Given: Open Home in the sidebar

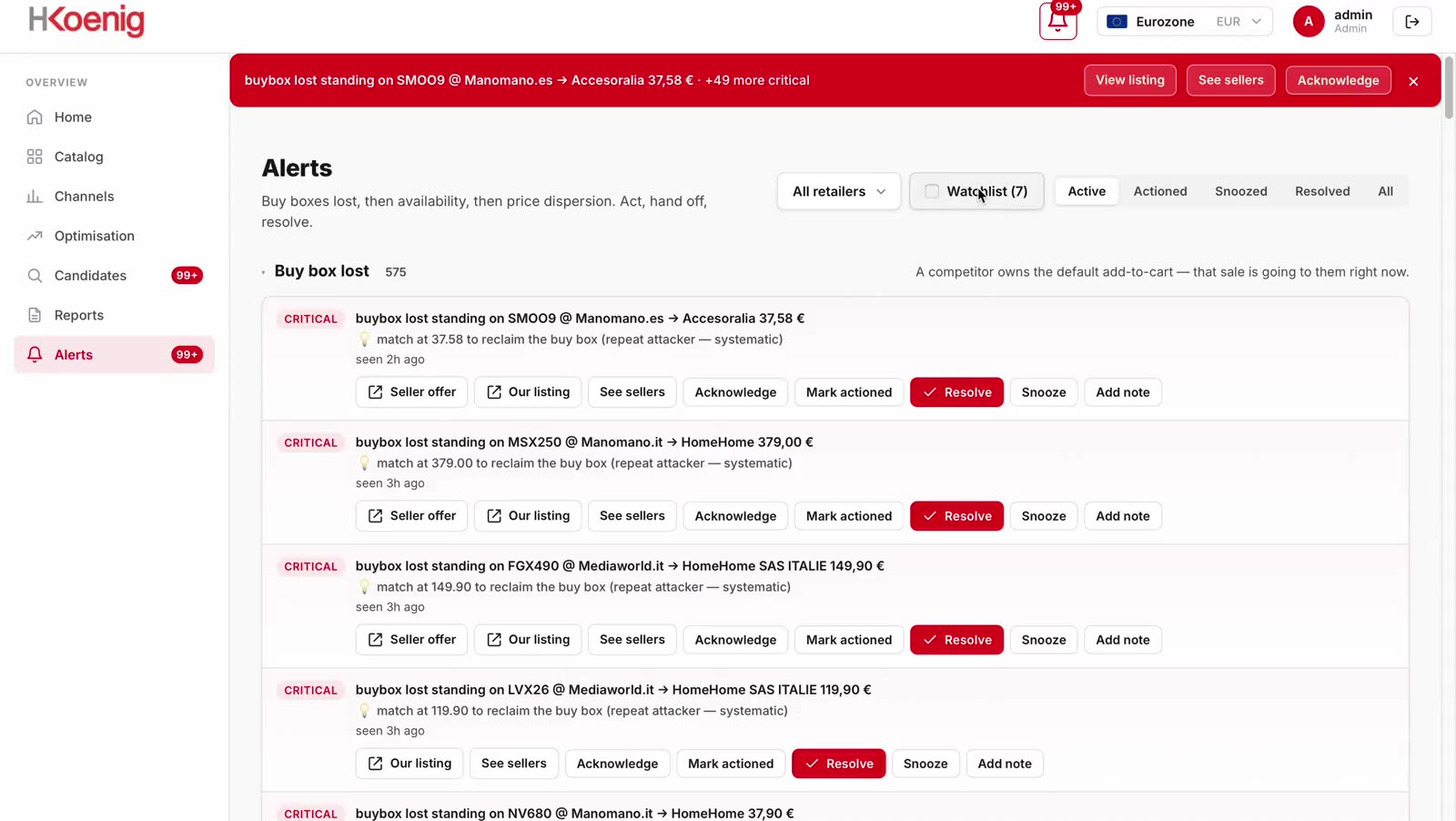Looking at the screenshot, I should 114,117.
